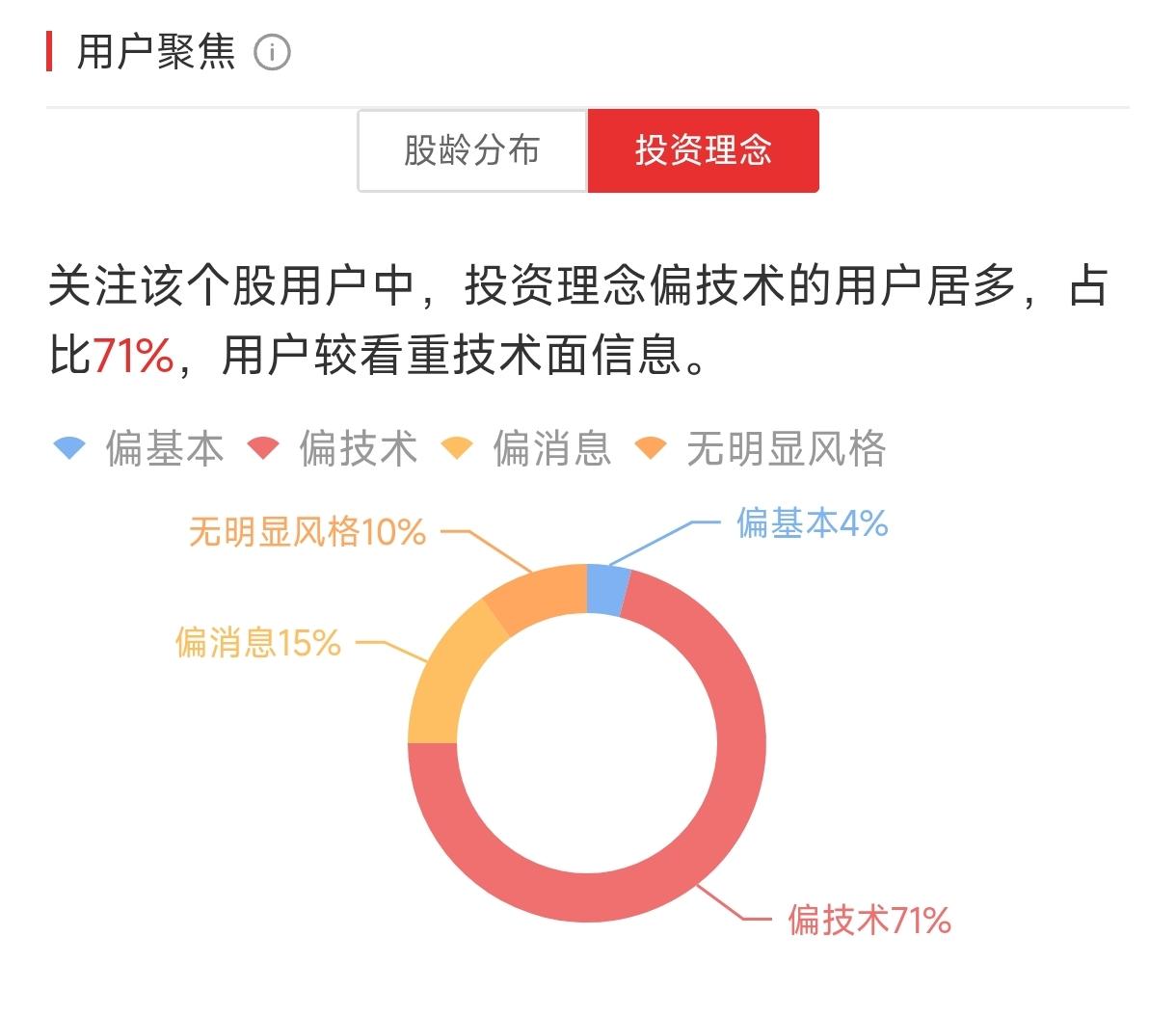Click the red 71% percentage text
Screen dimensions: 1176x1016
pyautogui.click(x=133, y=356)
